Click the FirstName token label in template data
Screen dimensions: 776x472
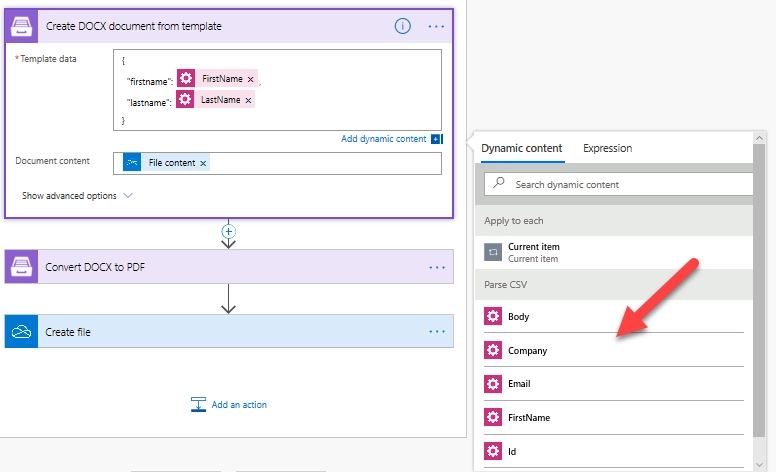point(222,79)
